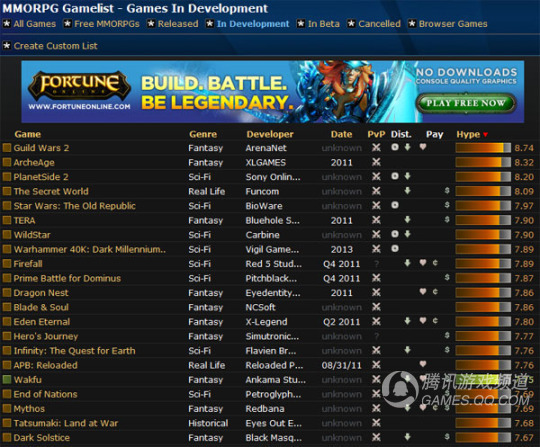The image size is (540, 447).
Task: Sort the list by Dist. column
Action: coord(401,134)
